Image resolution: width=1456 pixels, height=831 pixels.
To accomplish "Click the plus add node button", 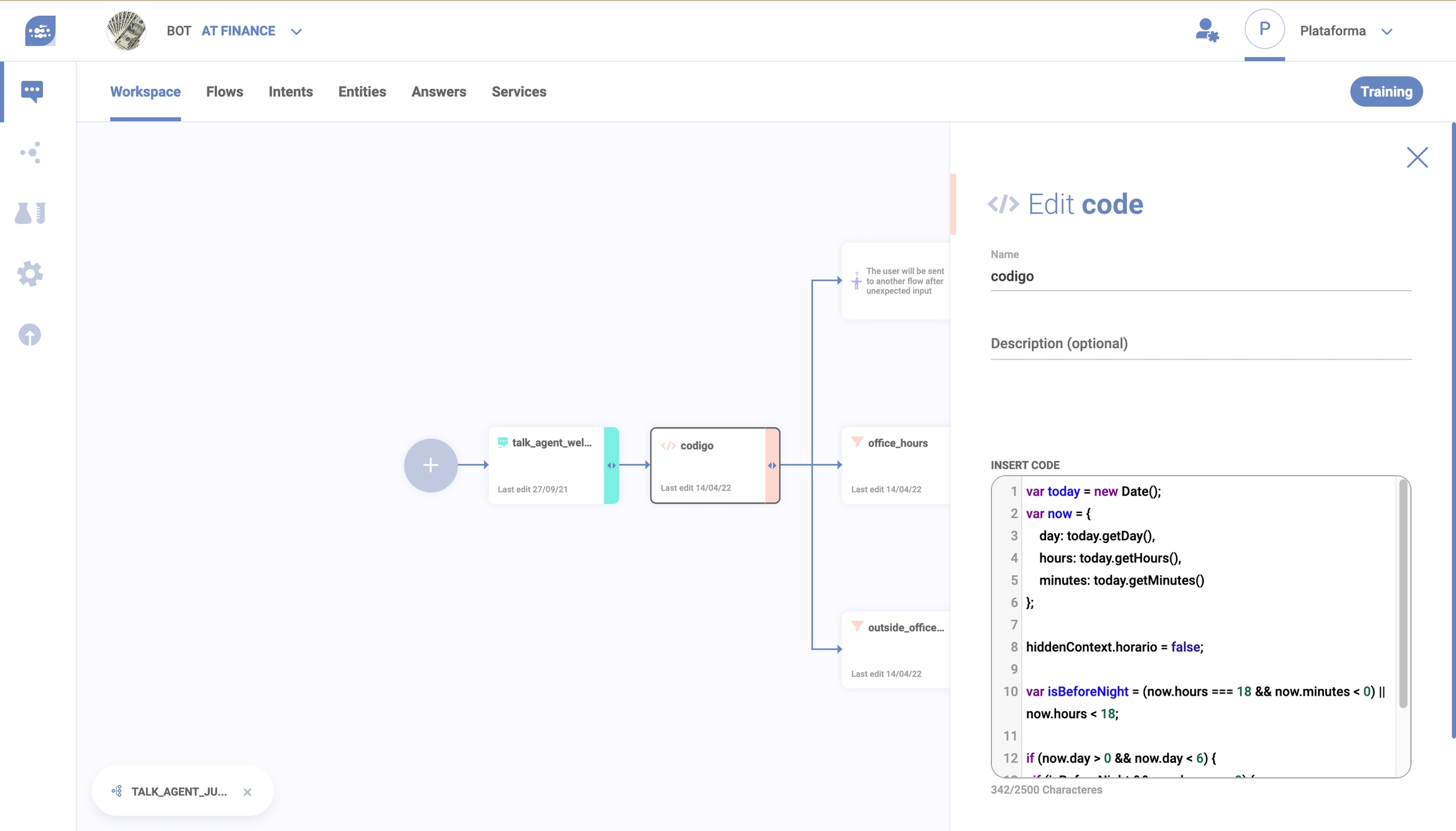I will [430, 465].
